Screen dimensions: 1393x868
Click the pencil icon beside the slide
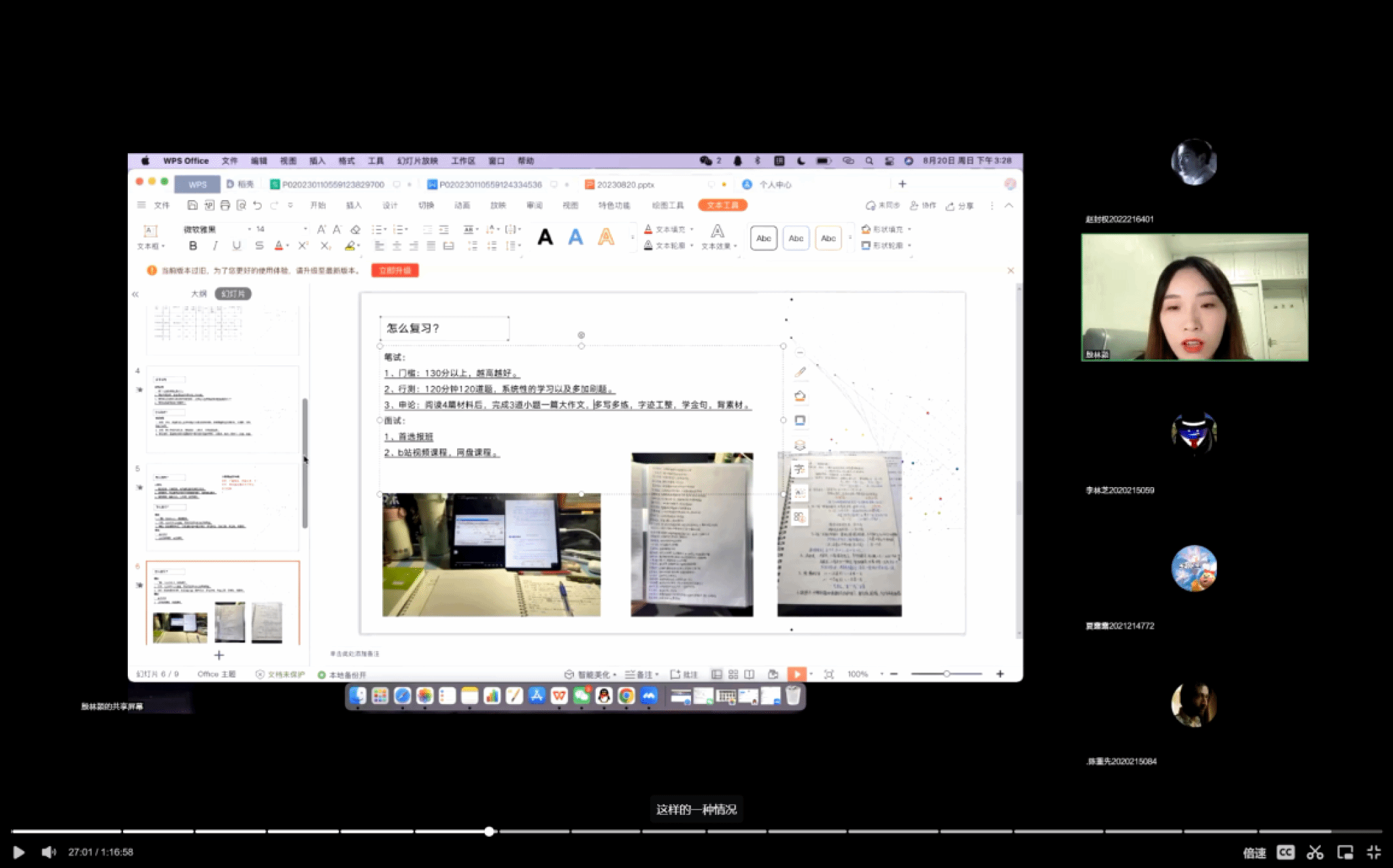coord(800,372)
